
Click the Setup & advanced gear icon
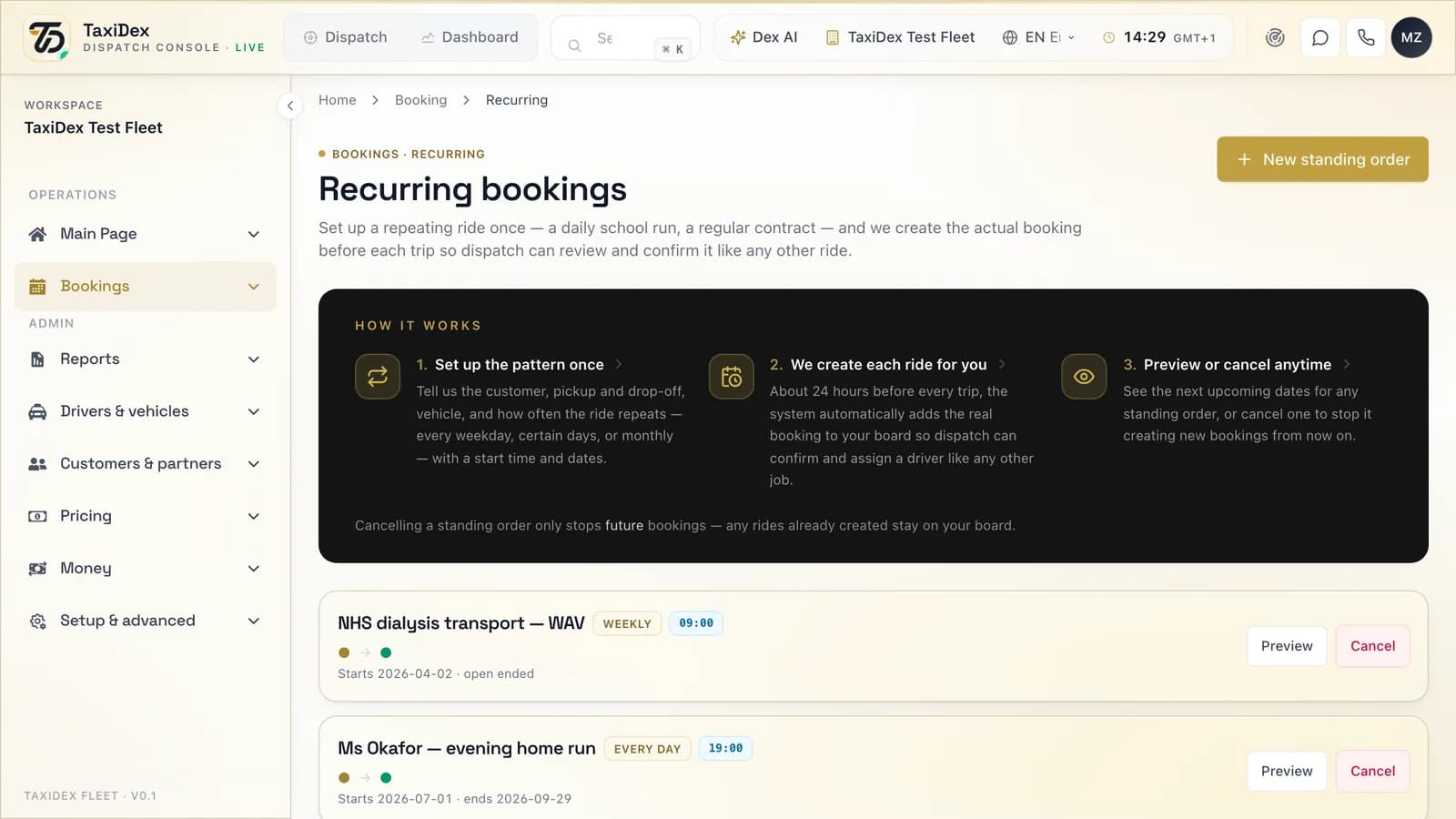coord(37,621)
